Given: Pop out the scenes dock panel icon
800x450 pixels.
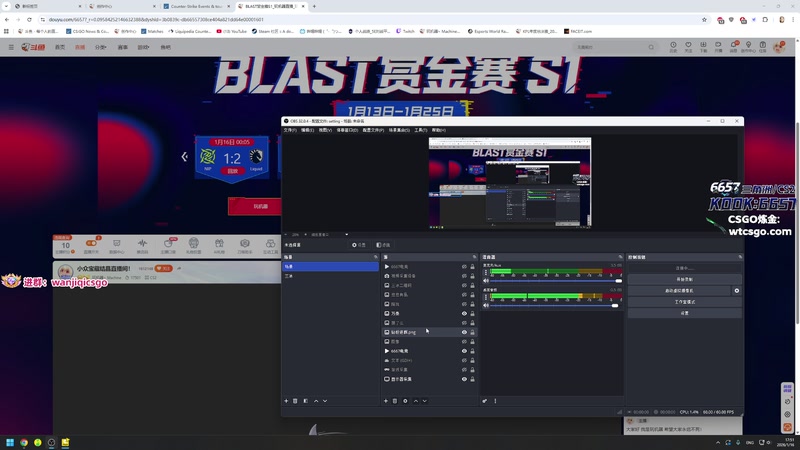Looking at the screenshot, I should pyautogui.click(x=376, y=257).
